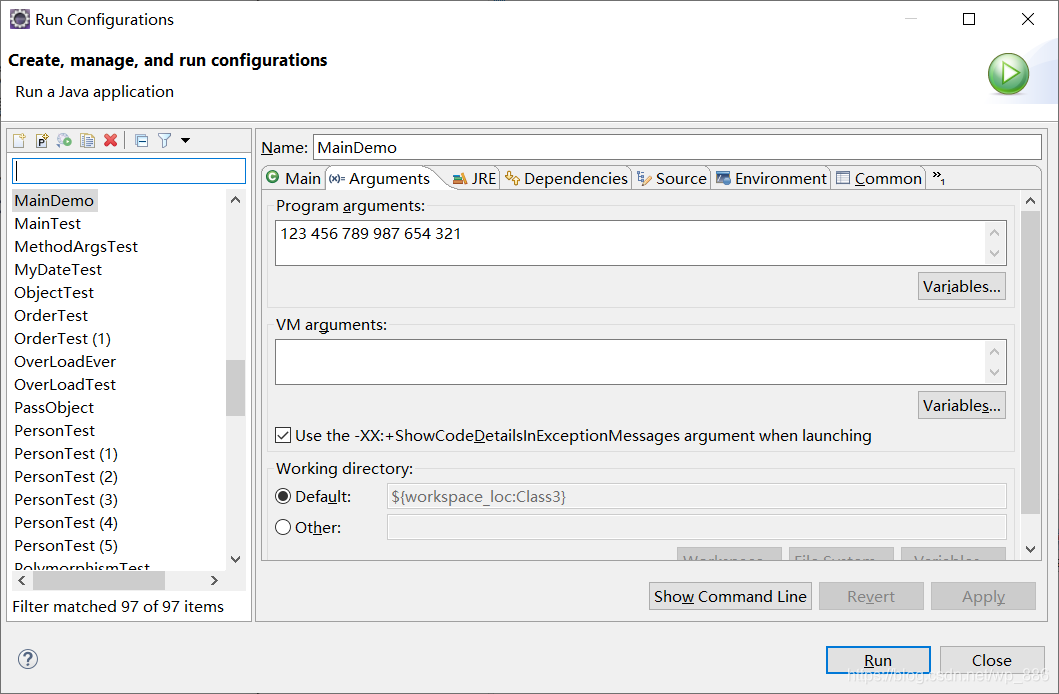Select the OrderTest (1) configuration
Image resolution: width=1059 pixels, height=694 pixels.
point(62,338)
